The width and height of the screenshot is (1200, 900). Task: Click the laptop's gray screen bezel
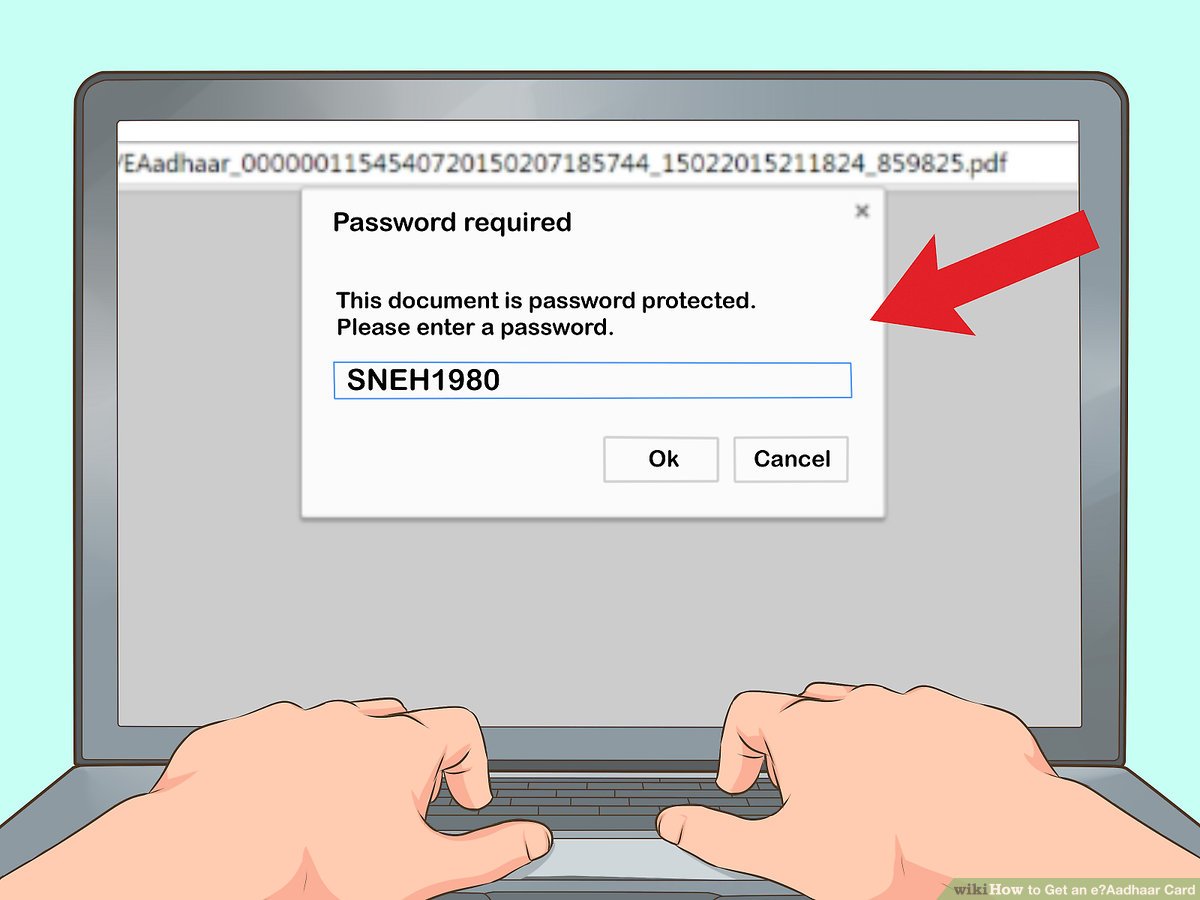97,420
